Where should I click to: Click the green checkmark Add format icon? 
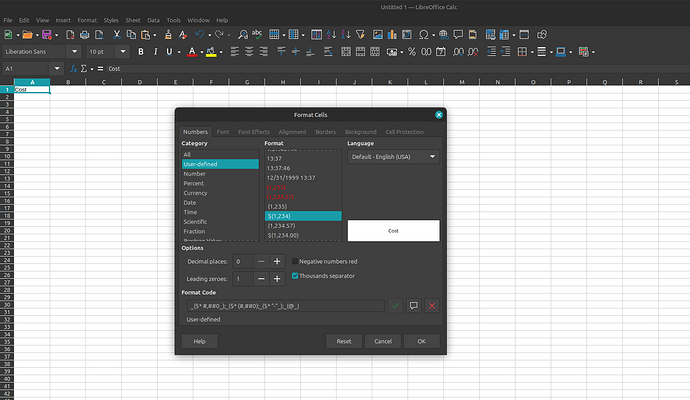pos(394,306)
